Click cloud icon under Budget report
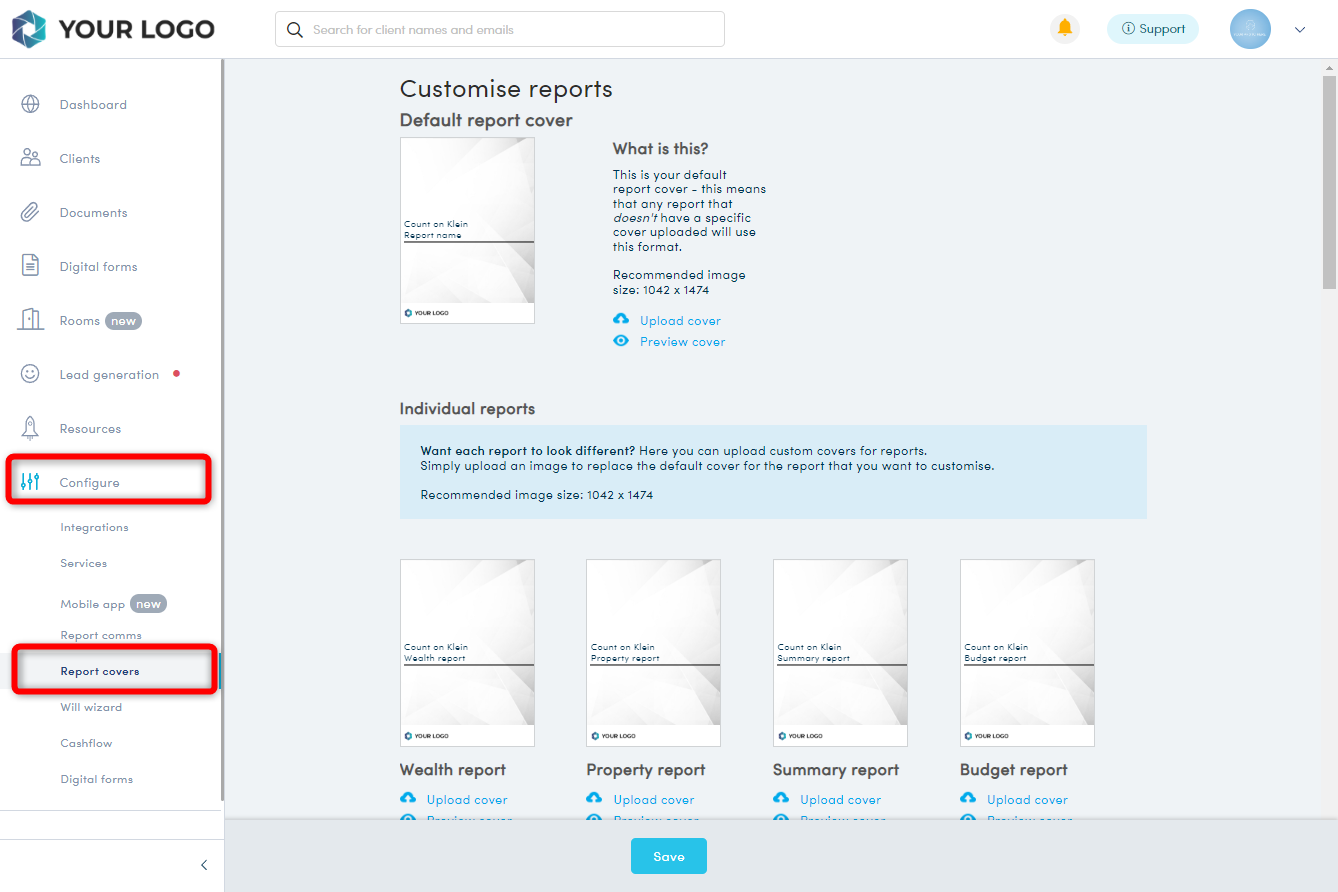1338x892 pixels. (x=968, y=798)
